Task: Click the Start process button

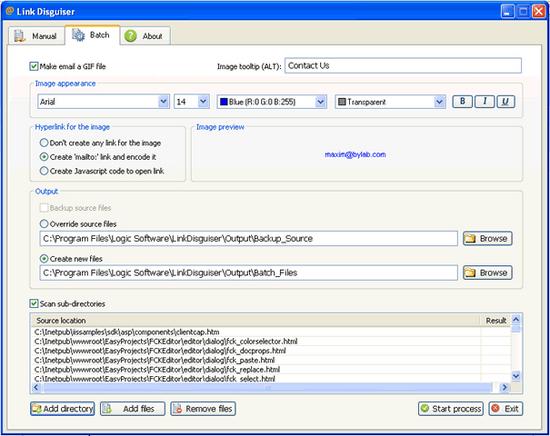Action: coord(451,409)
